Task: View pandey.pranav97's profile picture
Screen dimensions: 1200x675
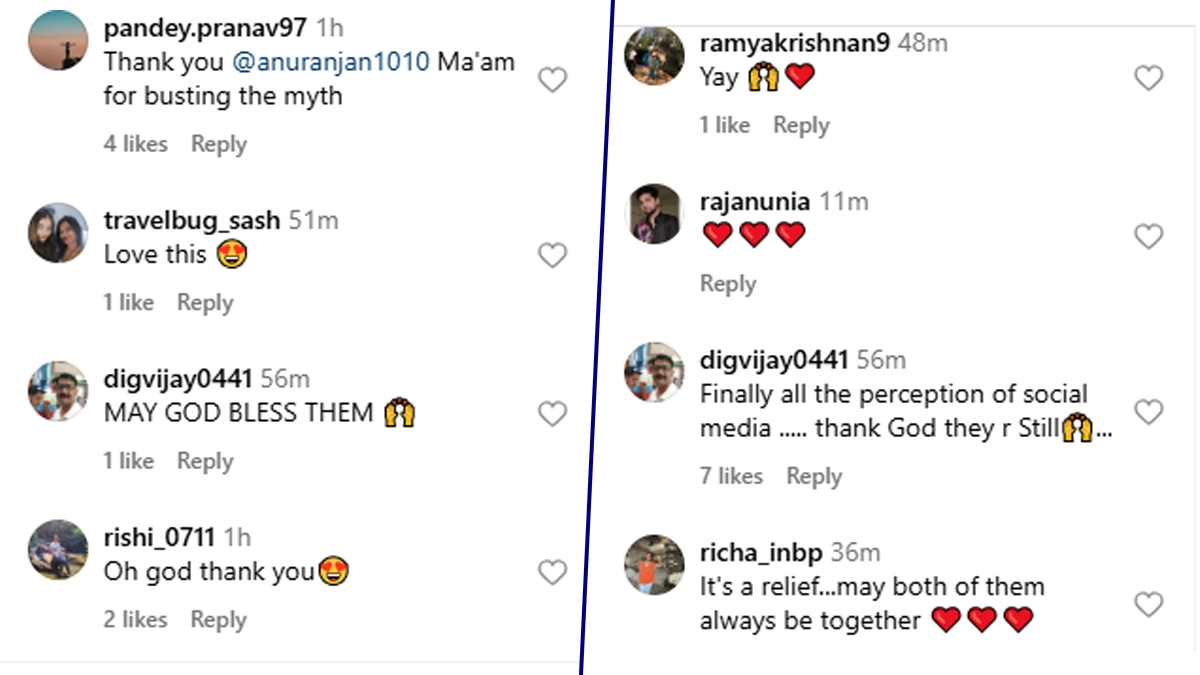Action: point(58,41)
